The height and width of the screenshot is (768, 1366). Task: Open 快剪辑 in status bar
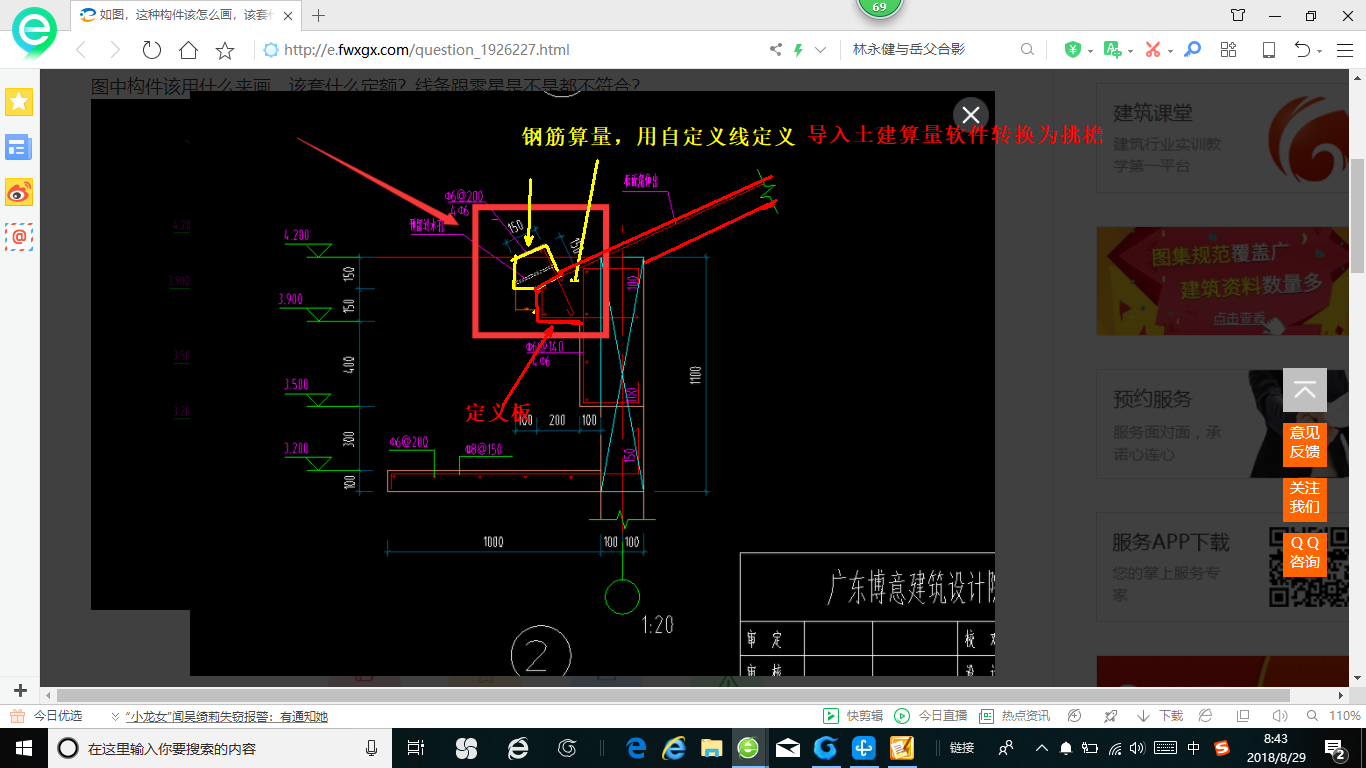(853, 716)
